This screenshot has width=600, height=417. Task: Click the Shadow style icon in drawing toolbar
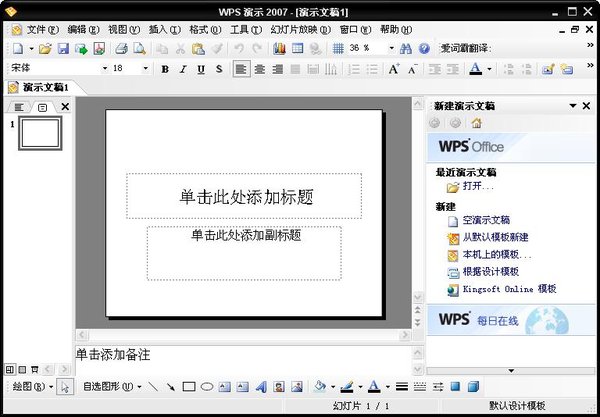tap(455, 387)
